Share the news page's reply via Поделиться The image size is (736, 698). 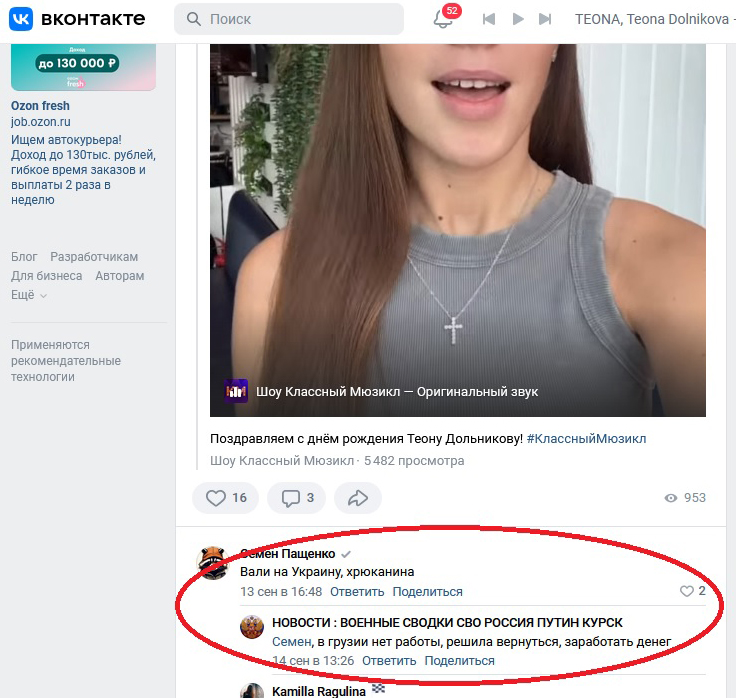(459, 661)
